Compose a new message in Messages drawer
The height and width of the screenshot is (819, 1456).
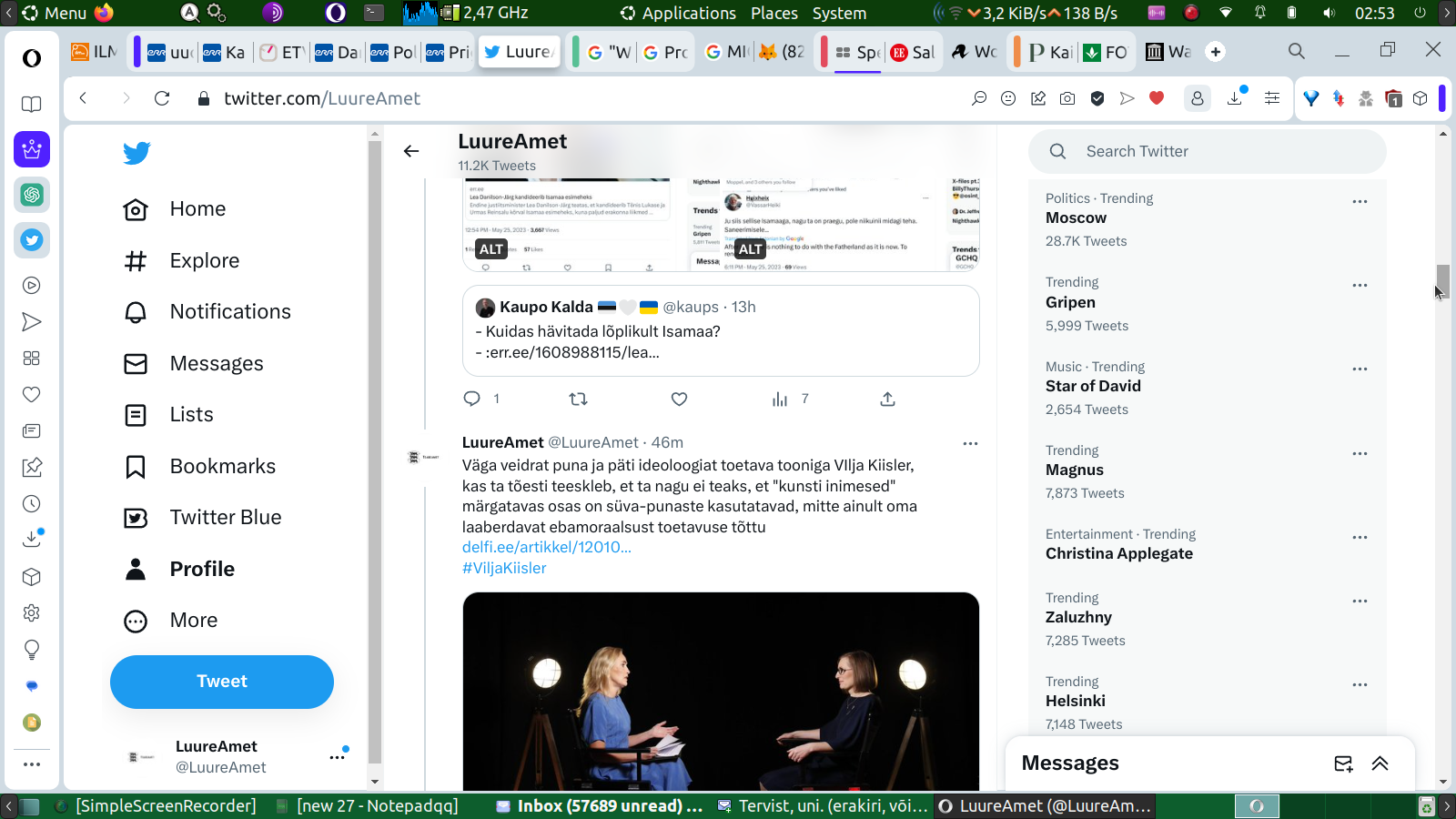(1343, 763)
